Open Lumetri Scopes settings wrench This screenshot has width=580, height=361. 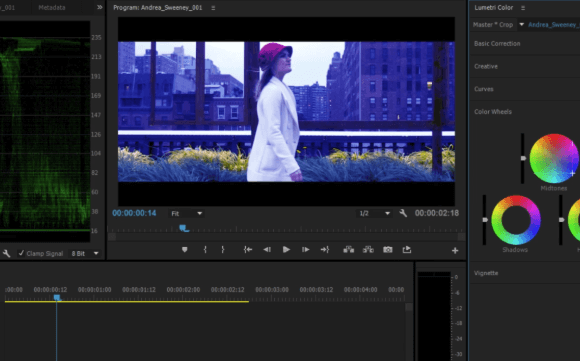tap(6, 253)
